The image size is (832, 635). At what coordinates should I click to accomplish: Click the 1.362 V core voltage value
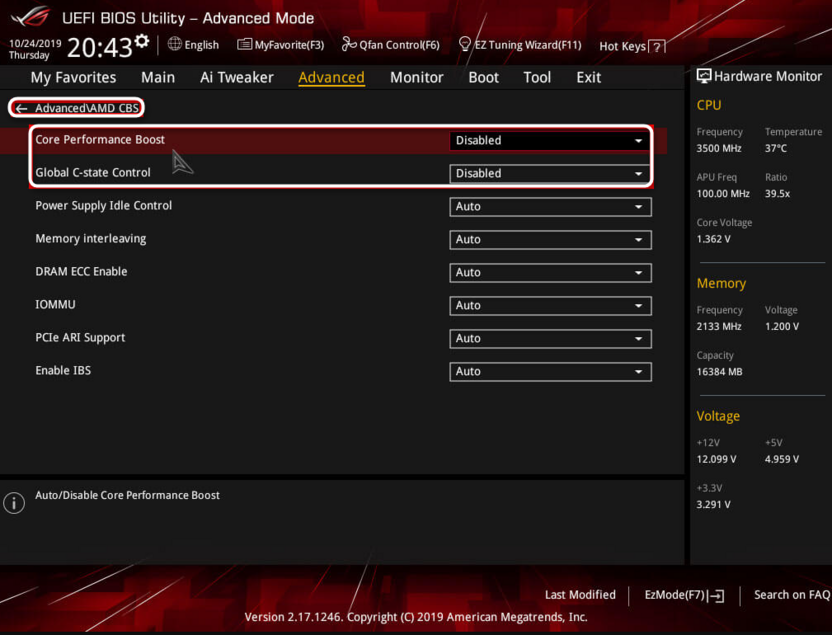pyautogui.click(x=714, y=239)
